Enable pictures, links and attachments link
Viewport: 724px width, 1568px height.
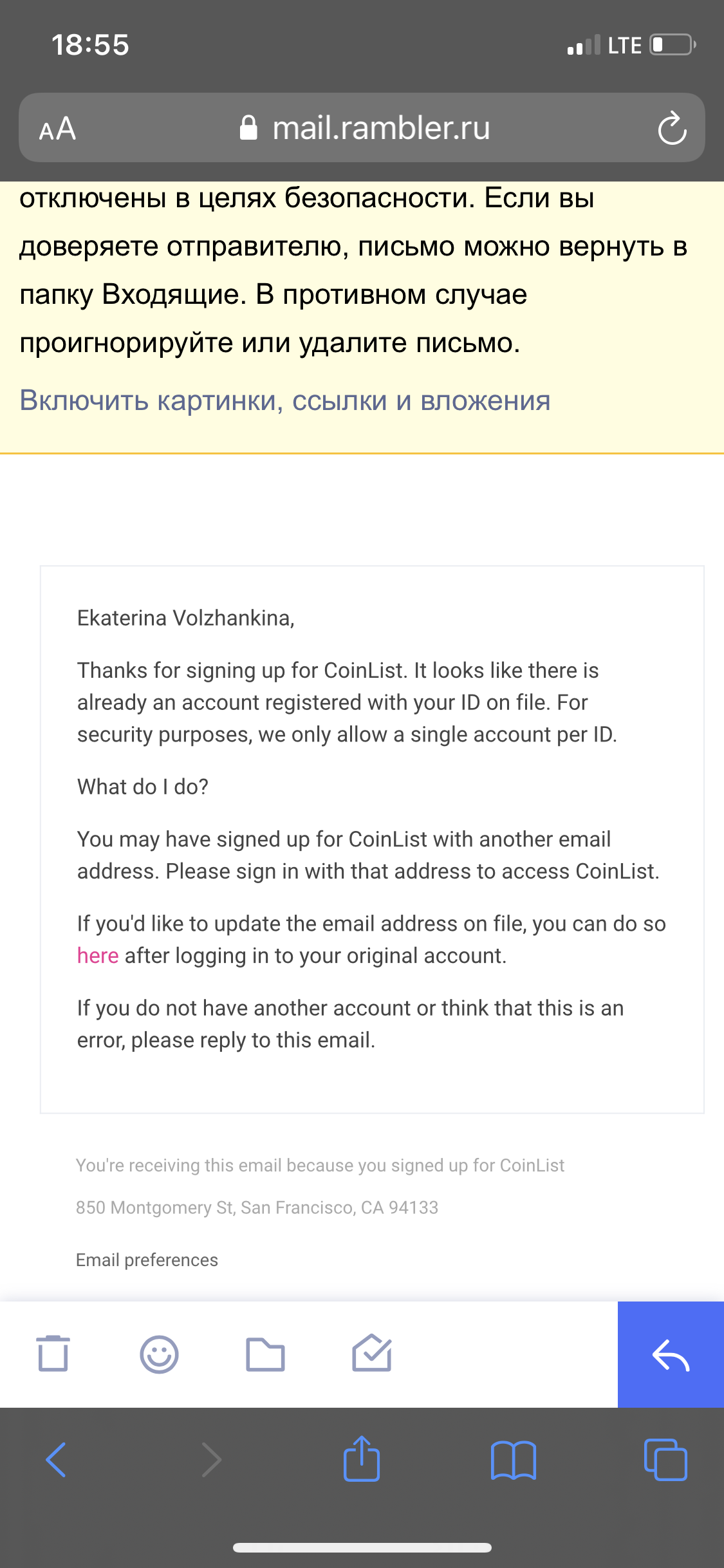pos(285,400)
